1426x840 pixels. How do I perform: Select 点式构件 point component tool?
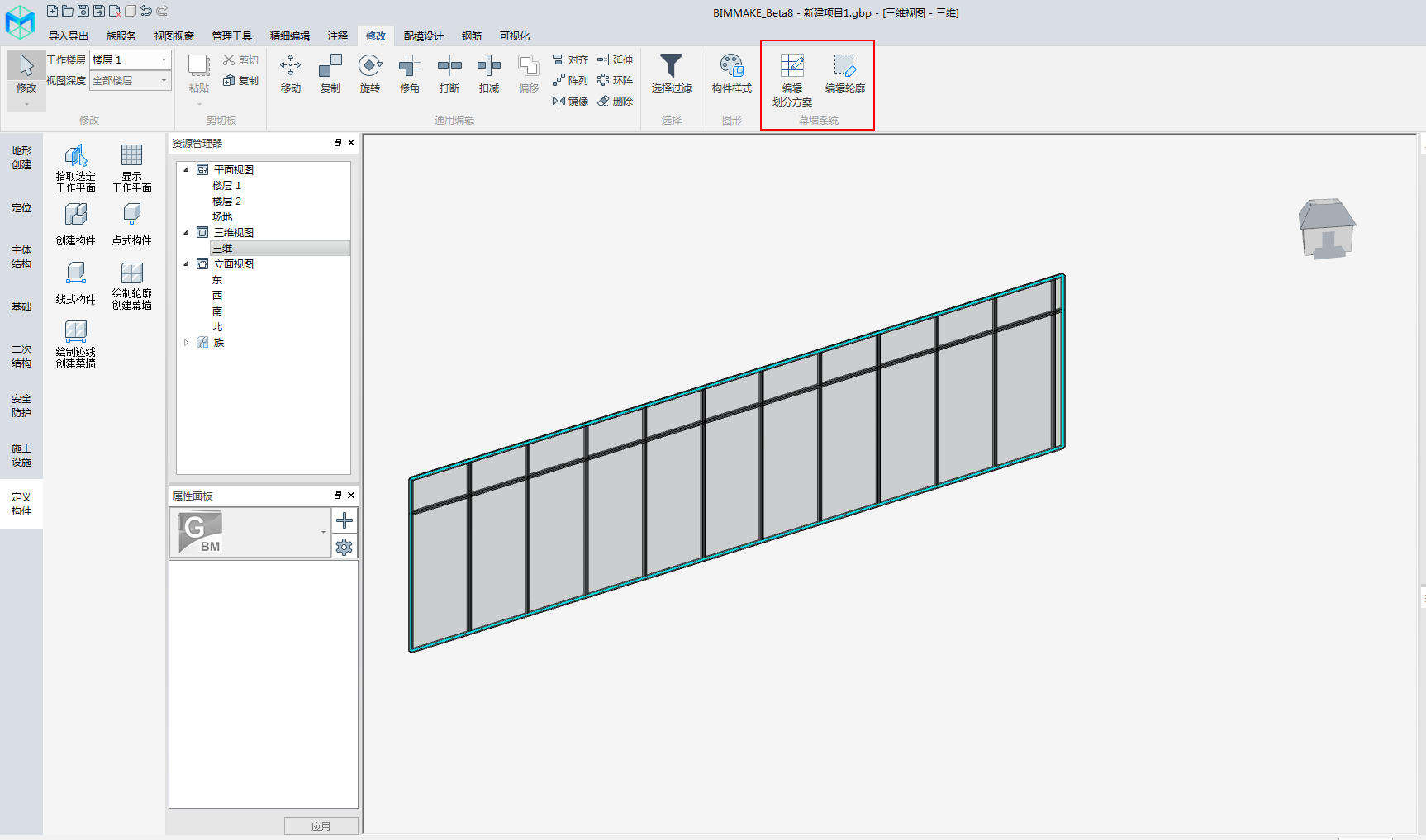(x=132, y=225)
